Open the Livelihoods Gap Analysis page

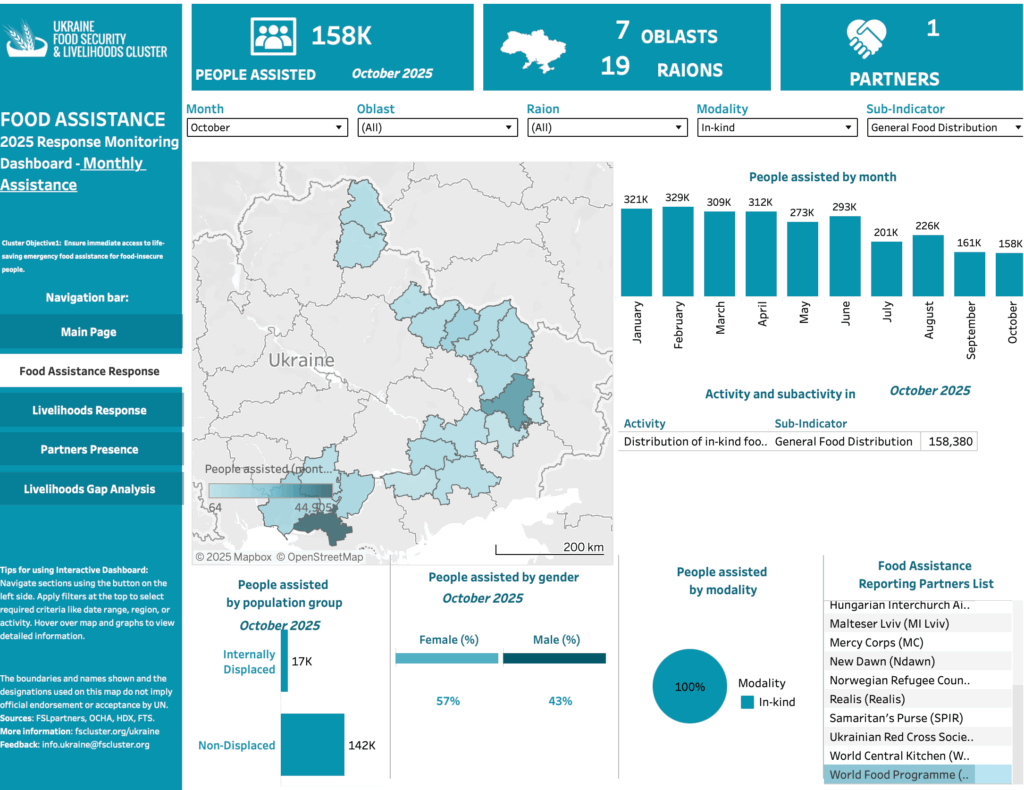(90, 489)
